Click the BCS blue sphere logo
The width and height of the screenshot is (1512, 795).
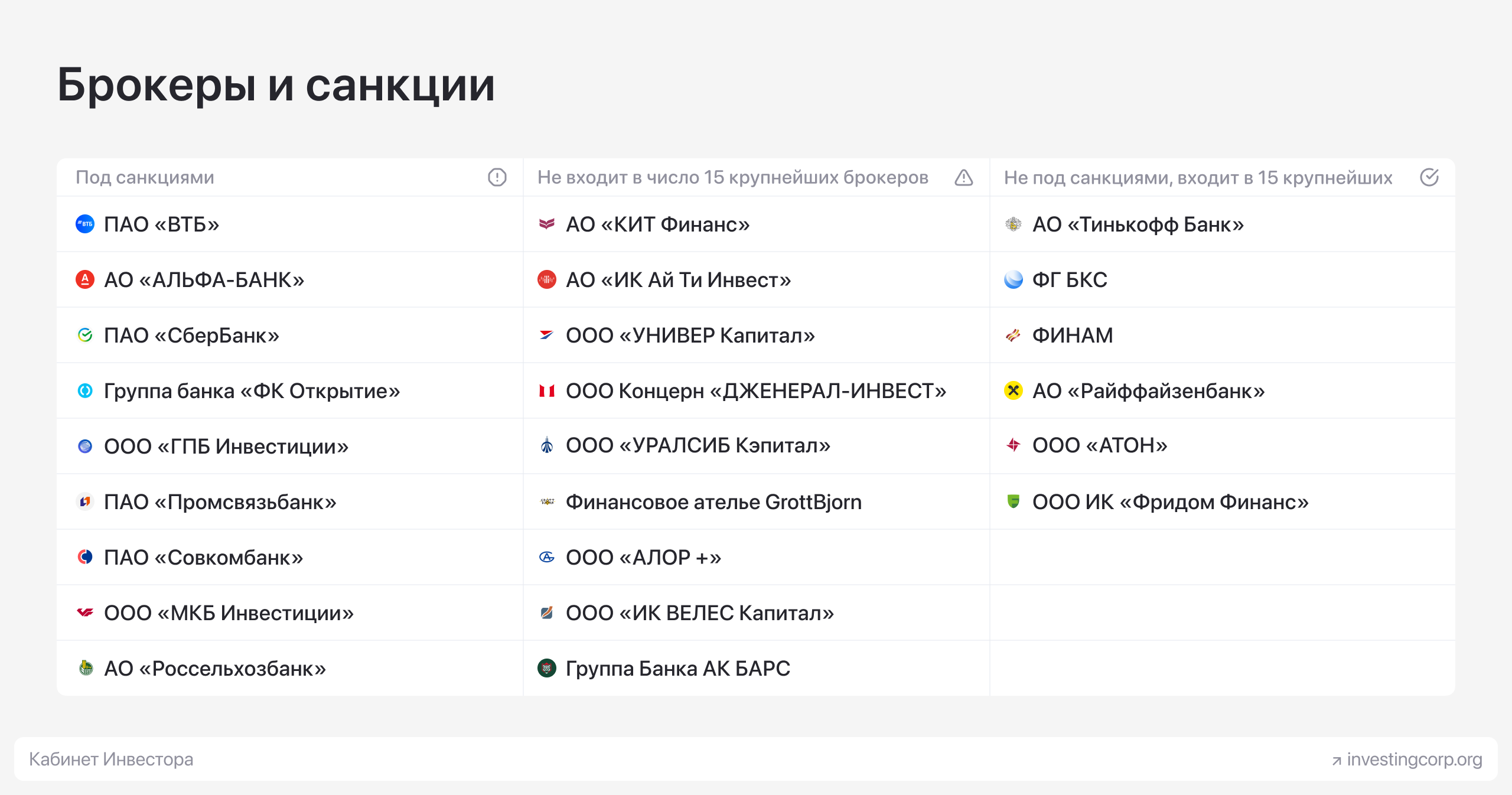tap(1014, 279)
